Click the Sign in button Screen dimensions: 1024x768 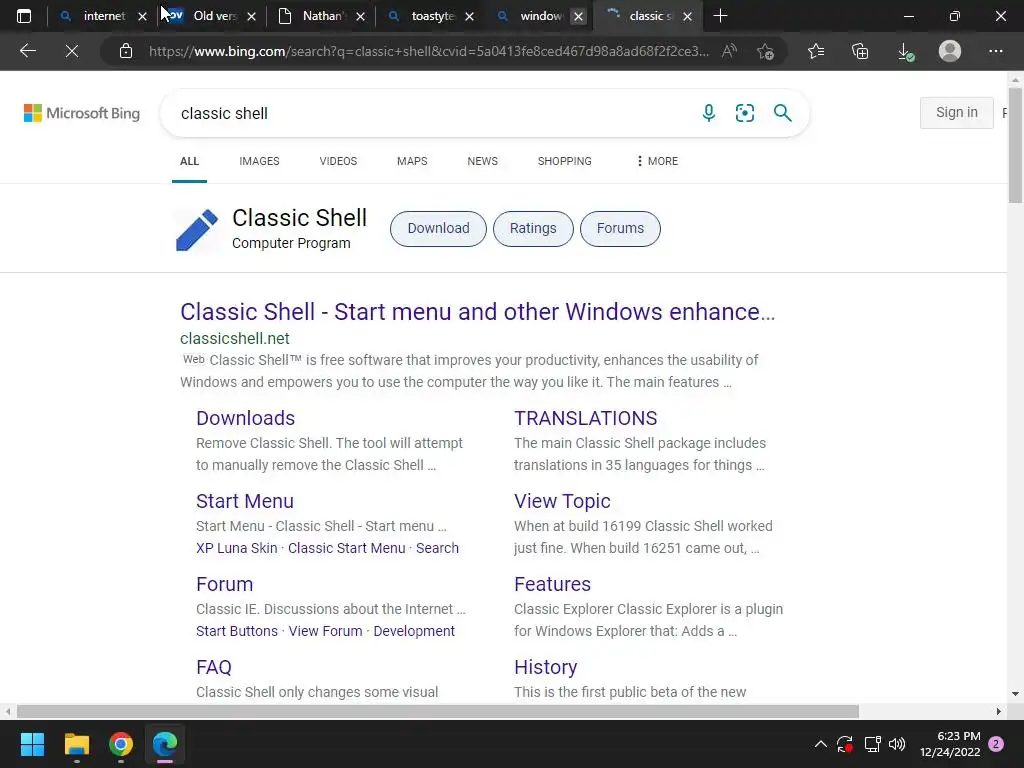(957, 112)
